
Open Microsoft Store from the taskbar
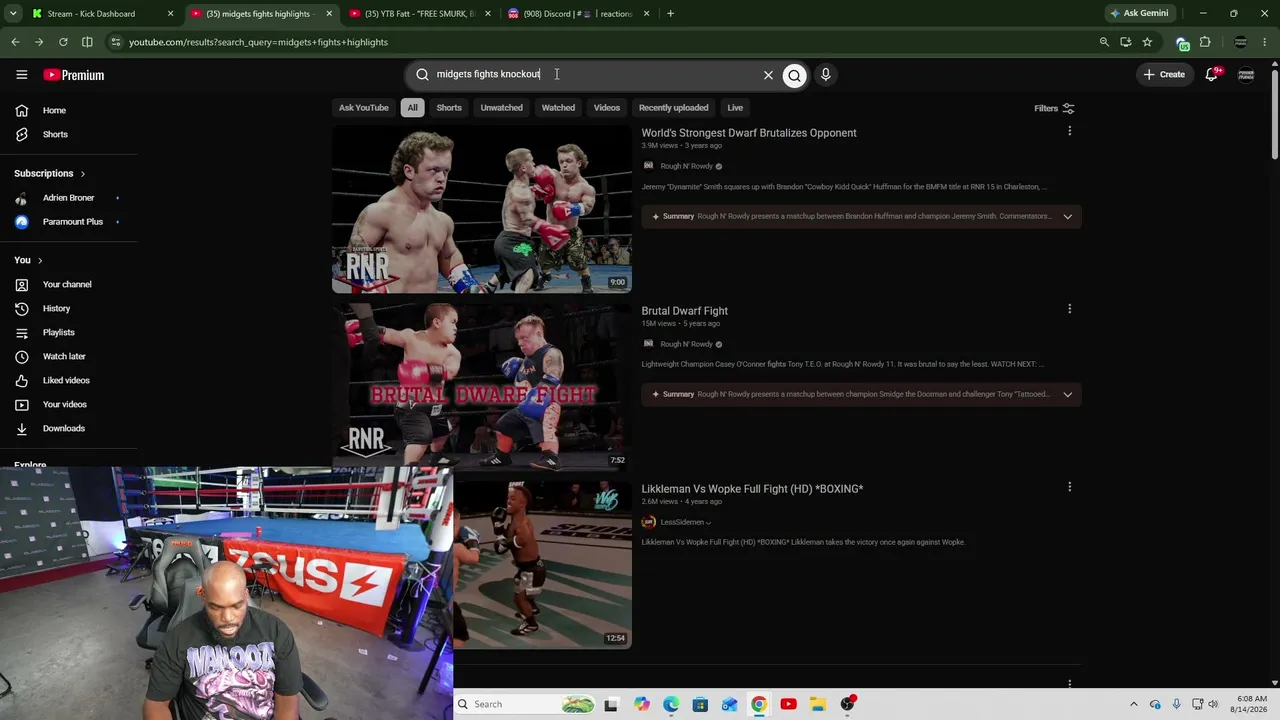tap(700, 704)
